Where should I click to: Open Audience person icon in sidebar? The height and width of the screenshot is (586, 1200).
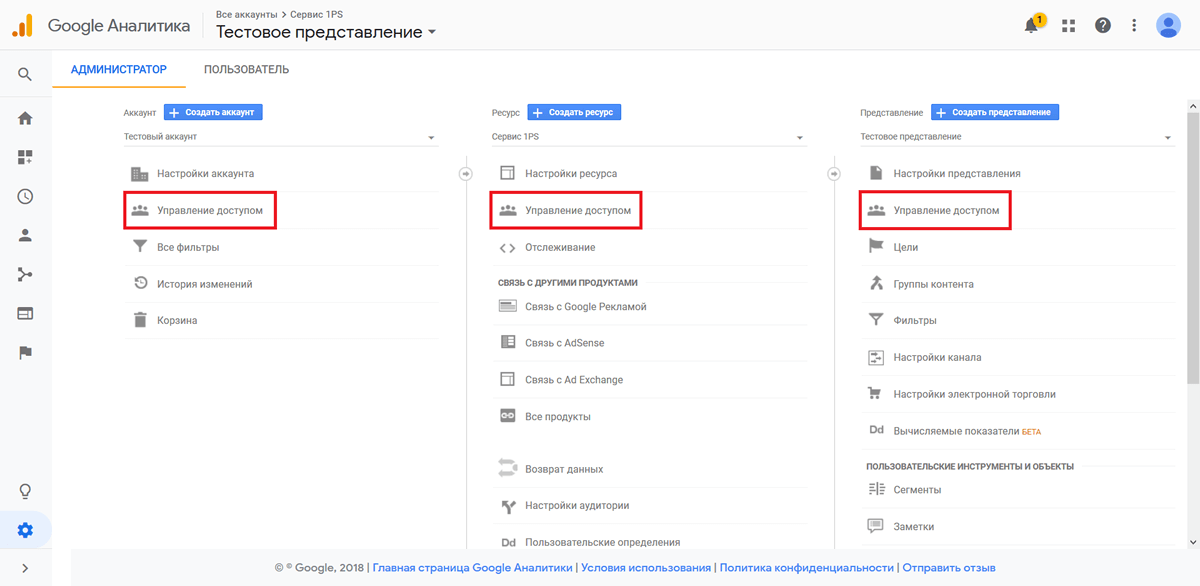tap(25, 236)
